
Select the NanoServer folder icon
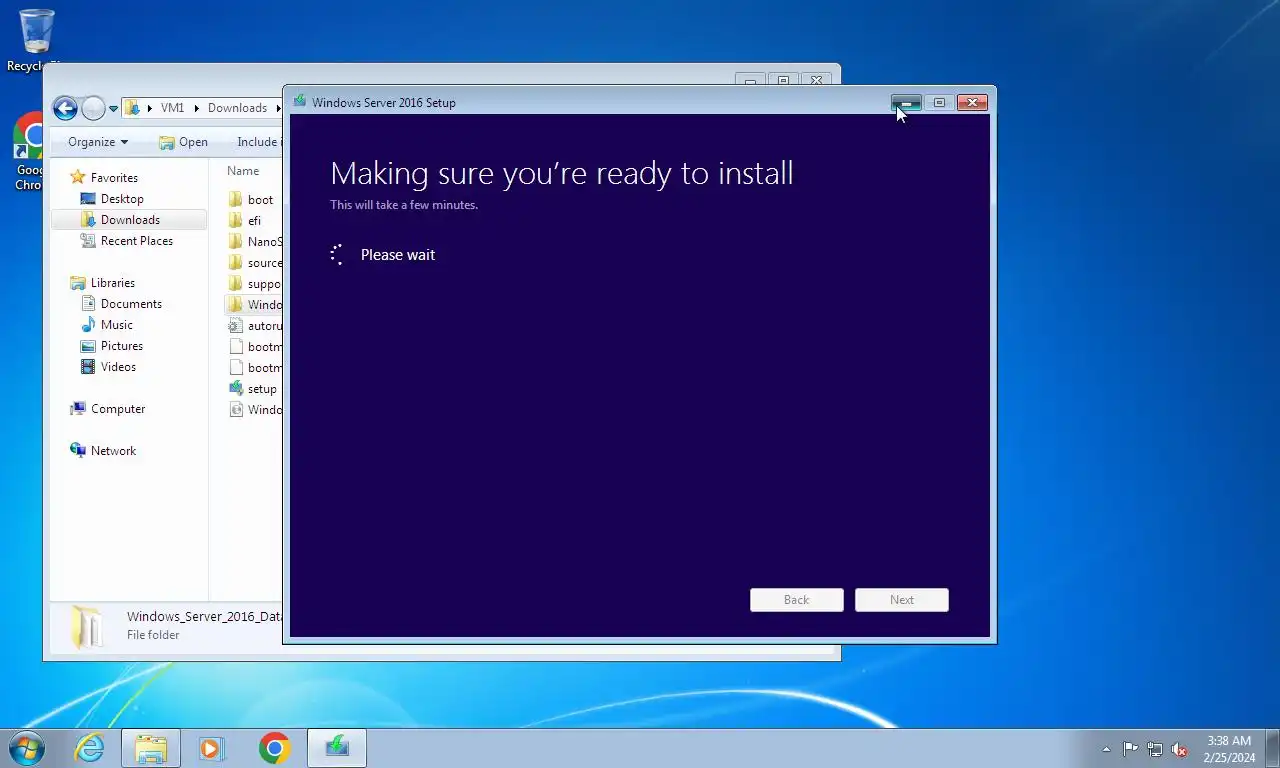click(236, 242)
